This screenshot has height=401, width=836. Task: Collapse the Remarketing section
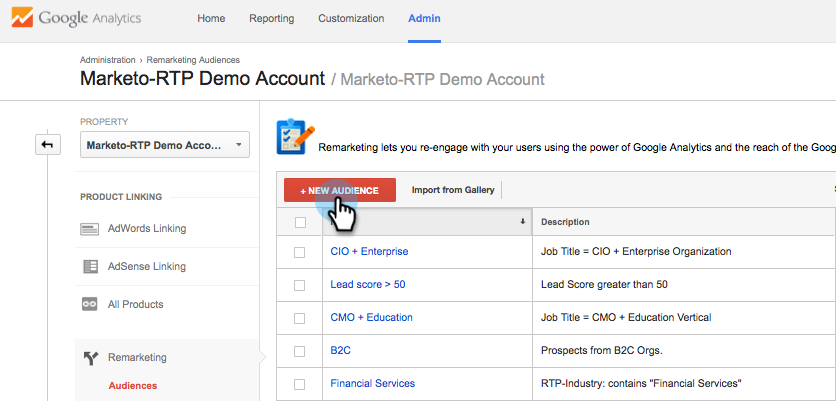139,357
